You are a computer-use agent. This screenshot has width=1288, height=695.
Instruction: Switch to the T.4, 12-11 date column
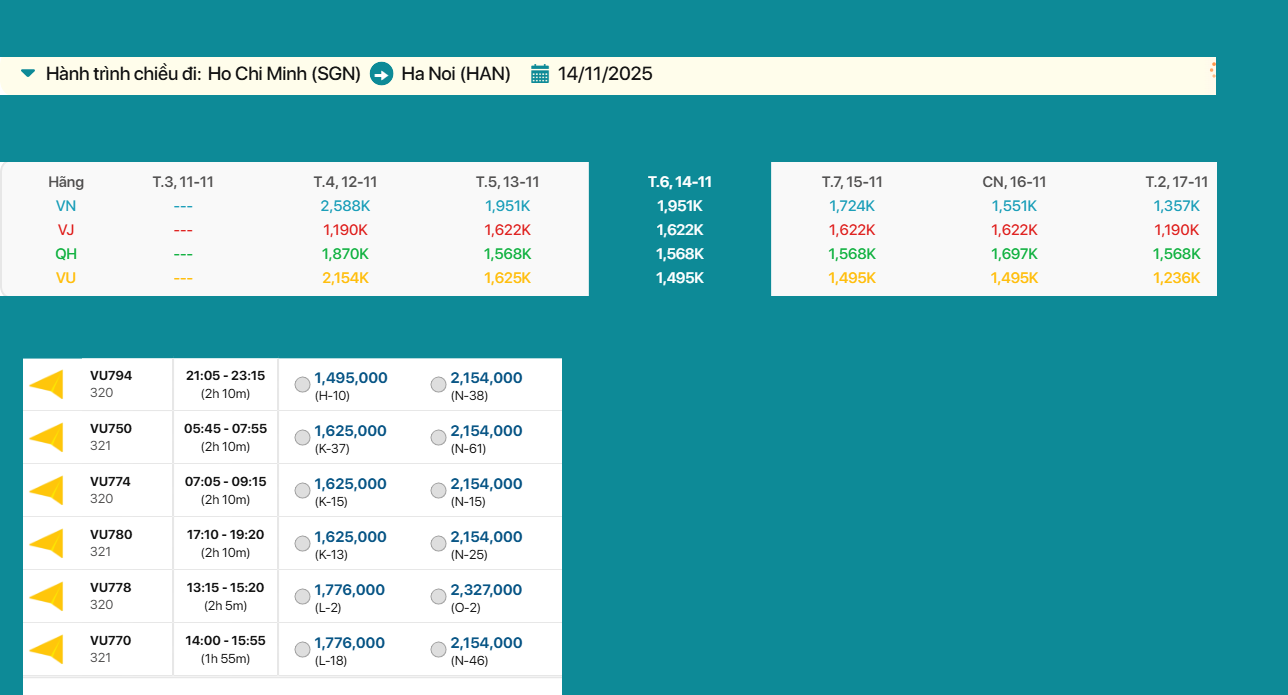click(x=345, y=182)
